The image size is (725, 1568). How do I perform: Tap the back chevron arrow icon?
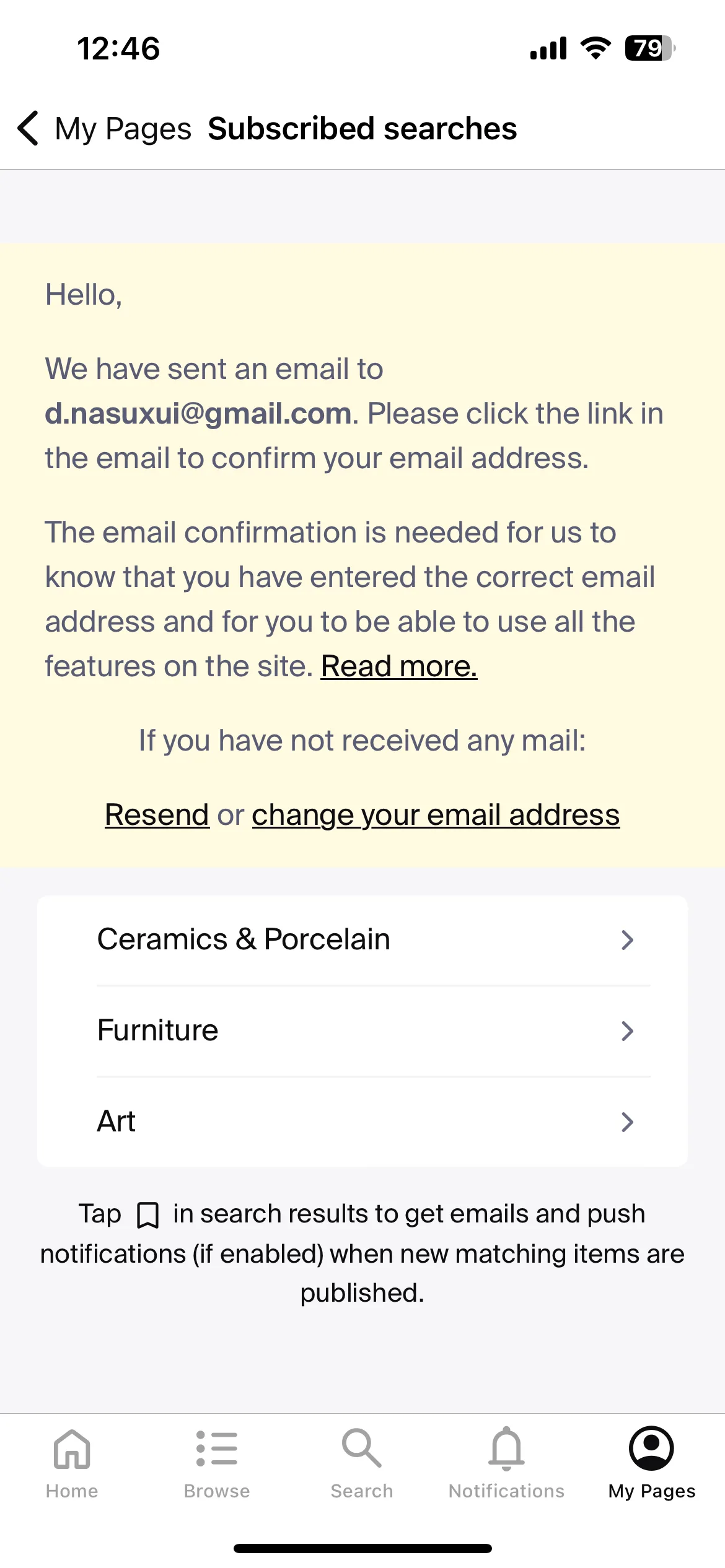point(29,129)
